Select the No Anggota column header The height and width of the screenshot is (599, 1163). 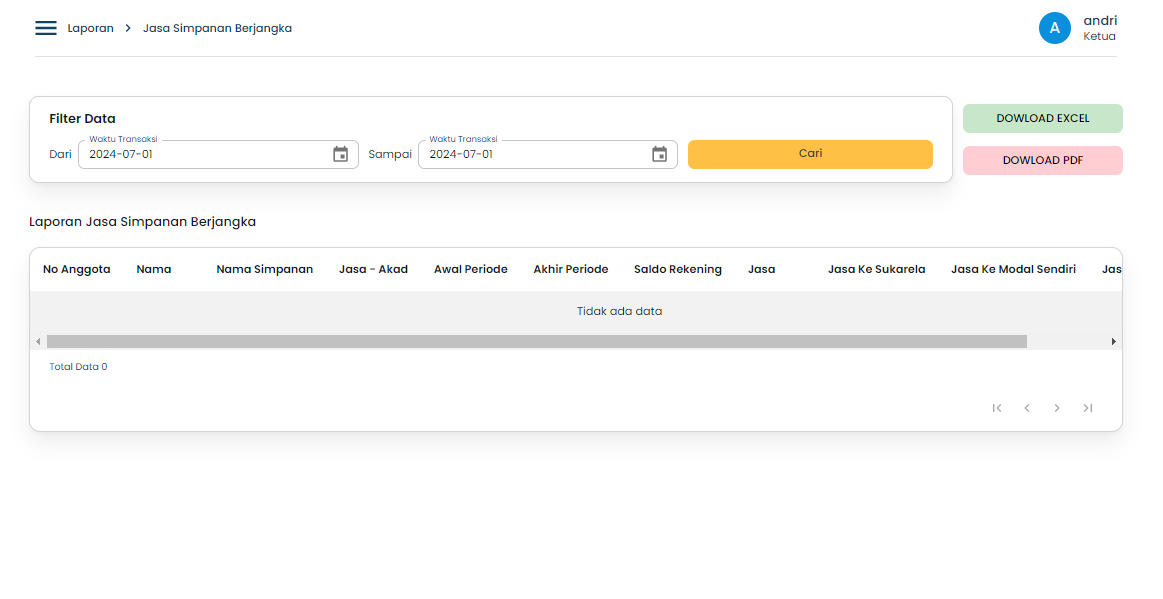76,269
